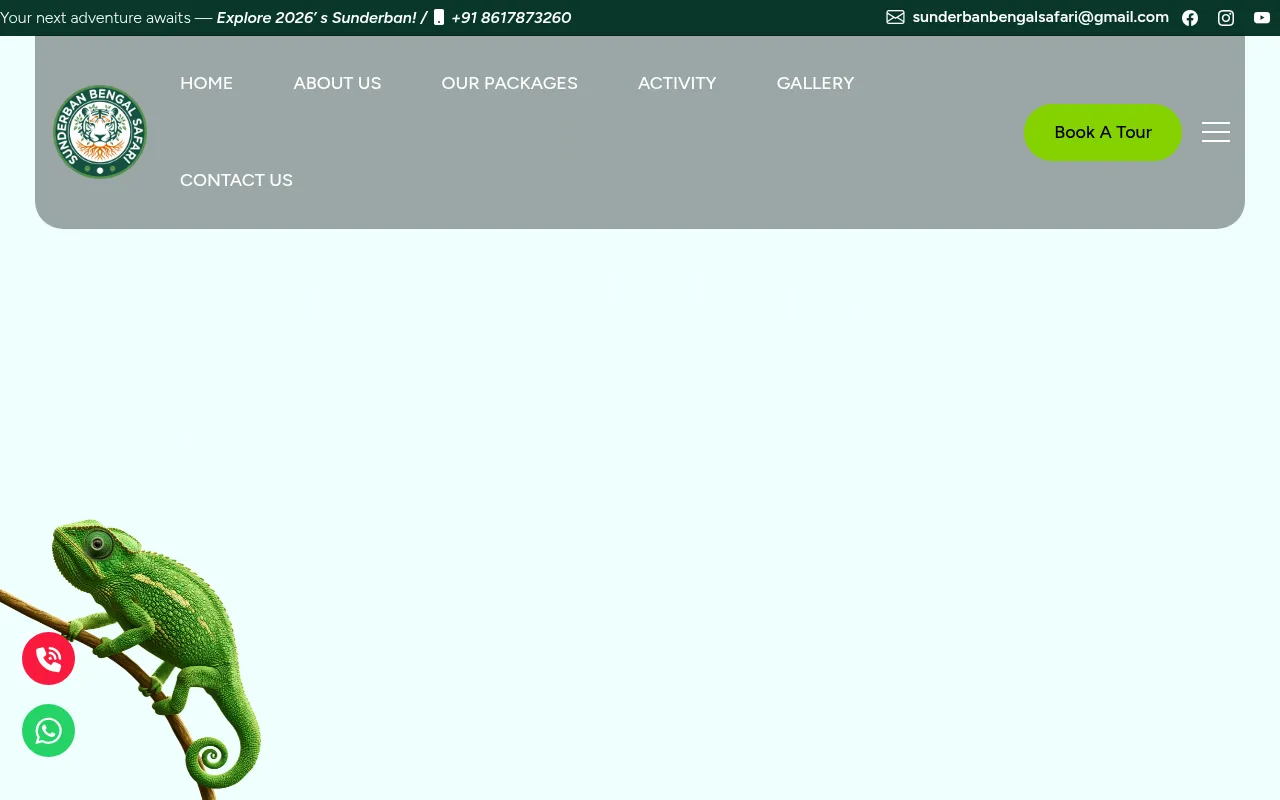Image resolution: width=1280 pixels, height=800 pixels.
Task: Click the red phone call floating button
Action: pyautogui.click(x=49, y=658)
